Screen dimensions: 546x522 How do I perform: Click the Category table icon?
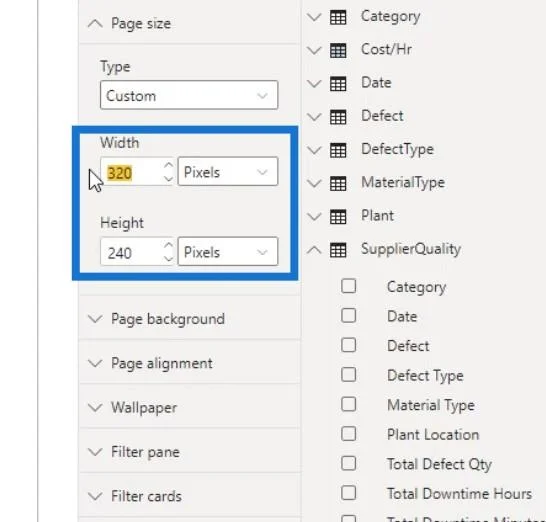(338, 17)
